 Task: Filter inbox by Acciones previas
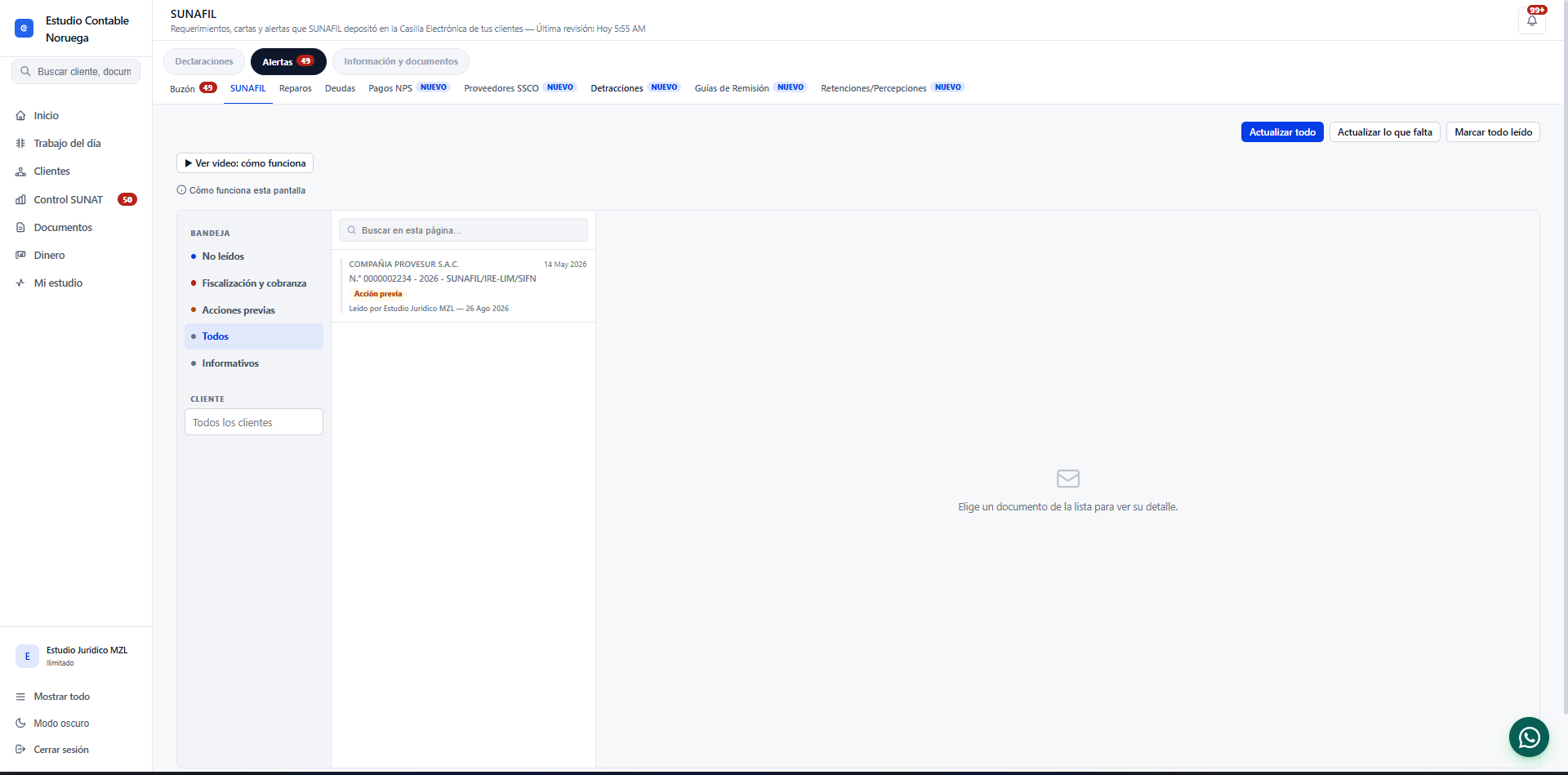254,310
